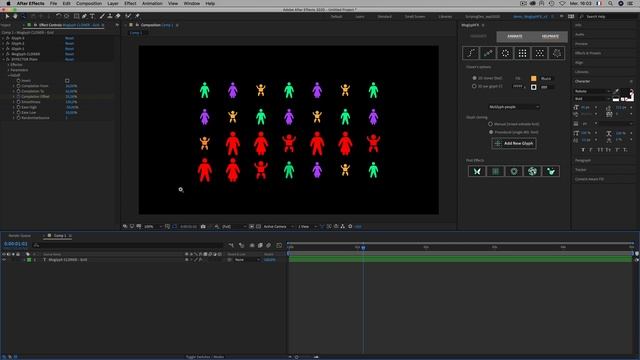Viewport: 640px width, 360px height.
Task: Toggle the Invert checkbox in Effect Controls
Action: click(x=67, y=81)
